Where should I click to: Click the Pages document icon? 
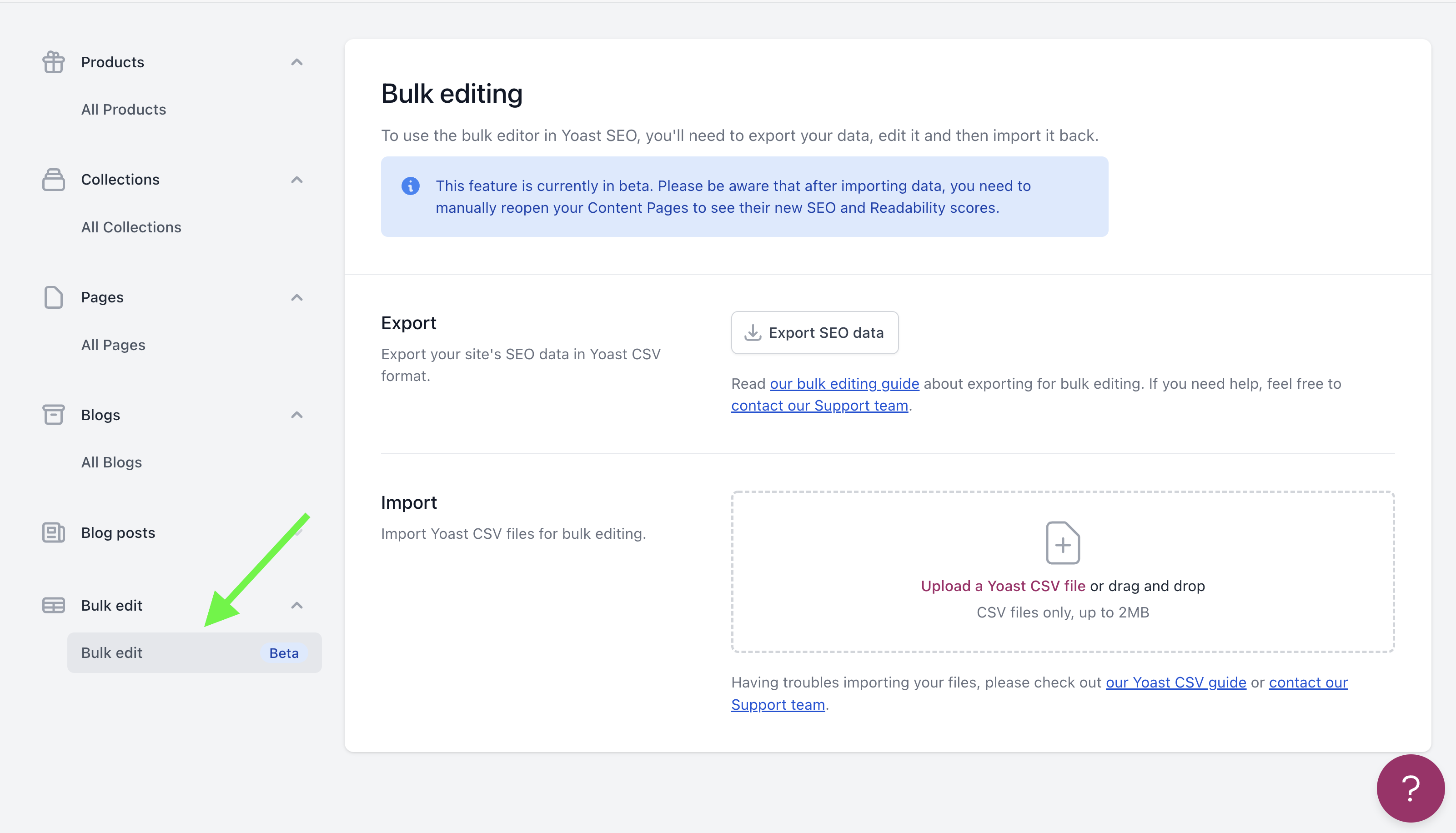(x=53, y=297)
